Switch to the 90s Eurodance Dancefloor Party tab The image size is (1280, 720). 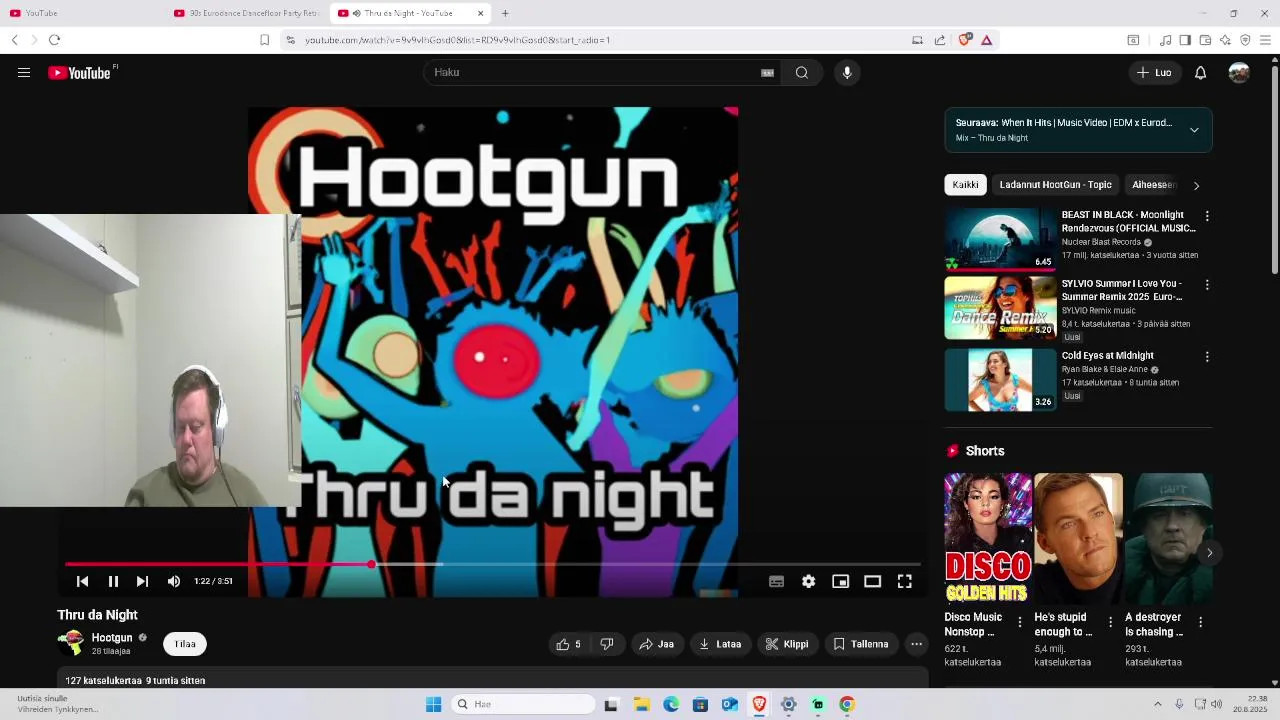click(247, 13)
